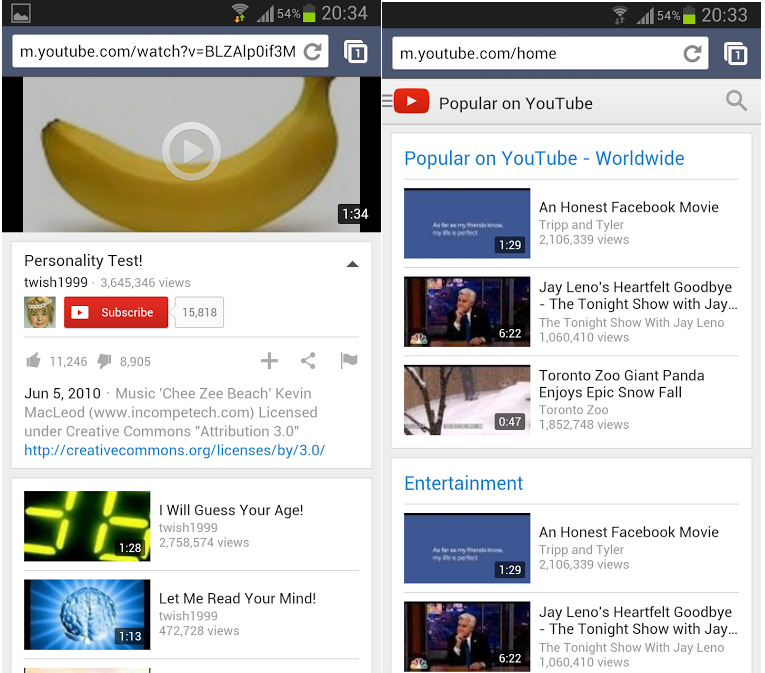
Task: Like the video with thumbs up
Action: [33, 361]
